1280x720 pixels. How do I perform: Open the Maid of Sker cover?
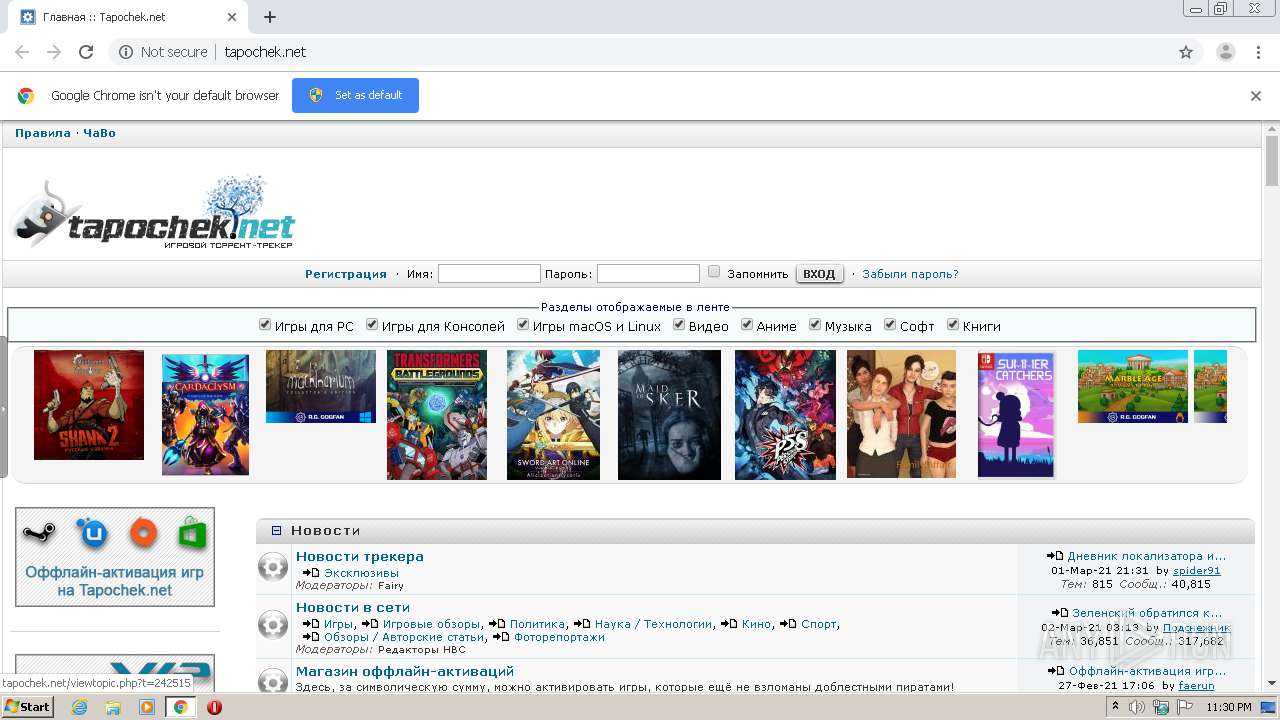(669, 415)
